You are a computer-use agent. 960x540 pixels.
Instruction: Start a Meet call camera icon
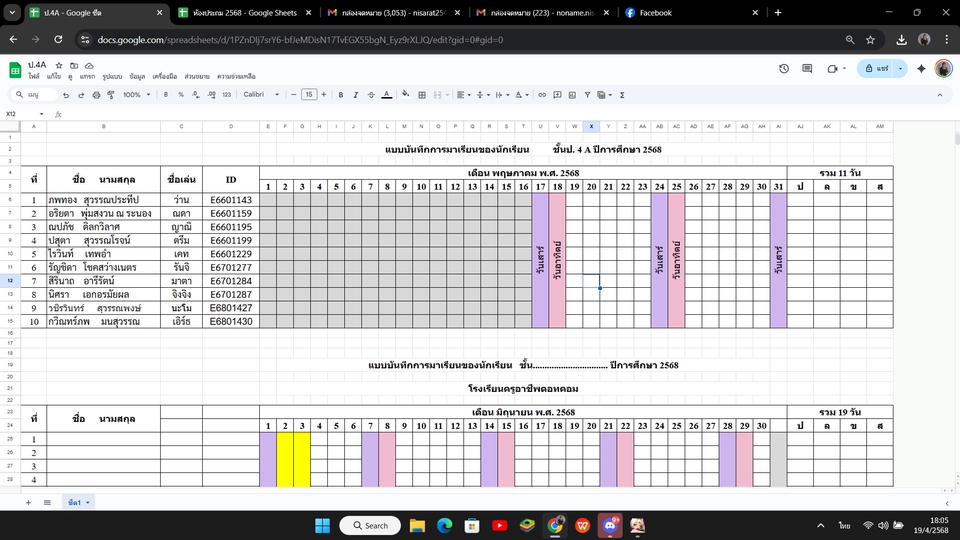click(x=833, y=69)
